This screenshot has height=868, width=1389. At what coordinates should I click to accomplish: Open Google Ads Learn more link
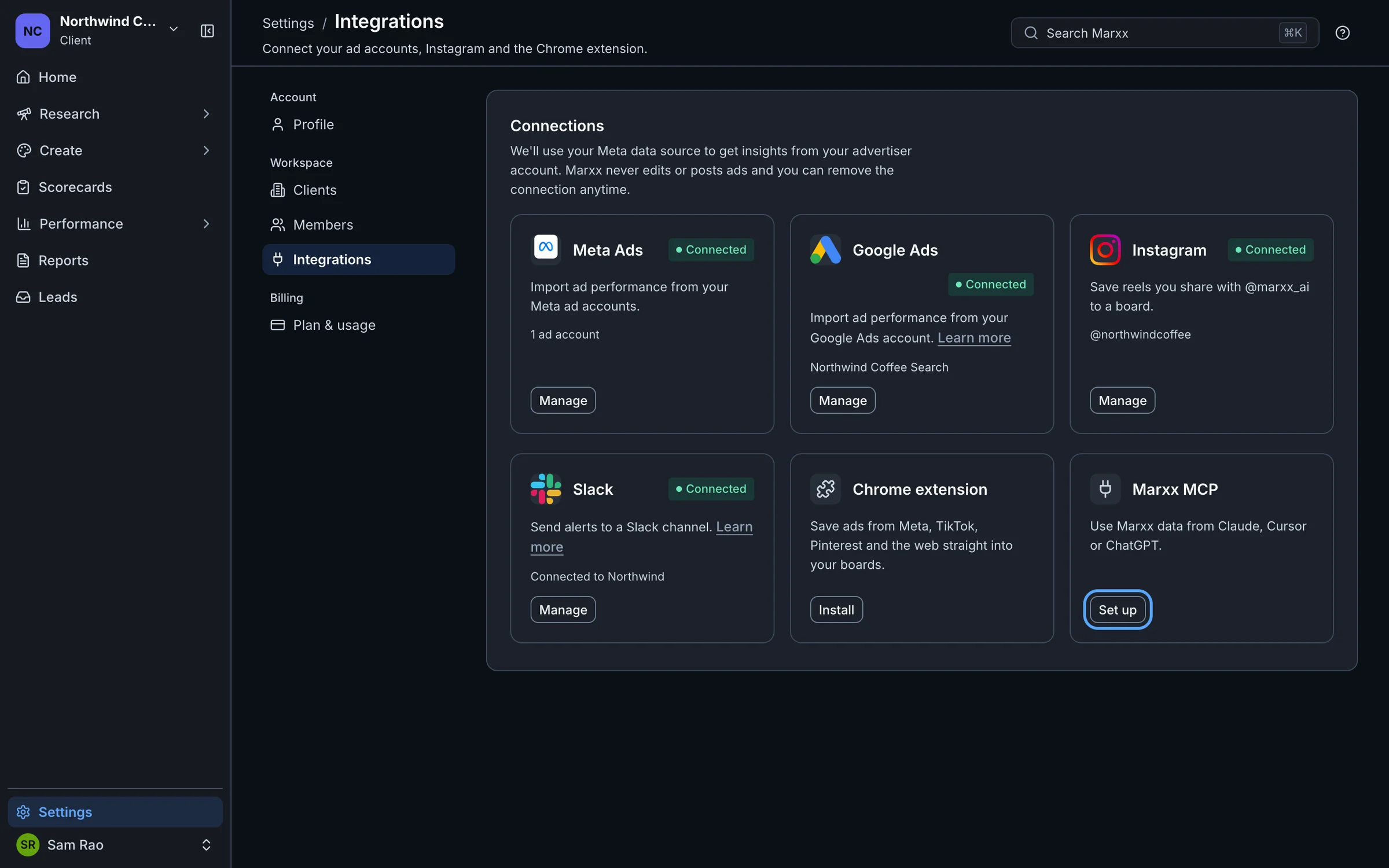tap(974, 338)
